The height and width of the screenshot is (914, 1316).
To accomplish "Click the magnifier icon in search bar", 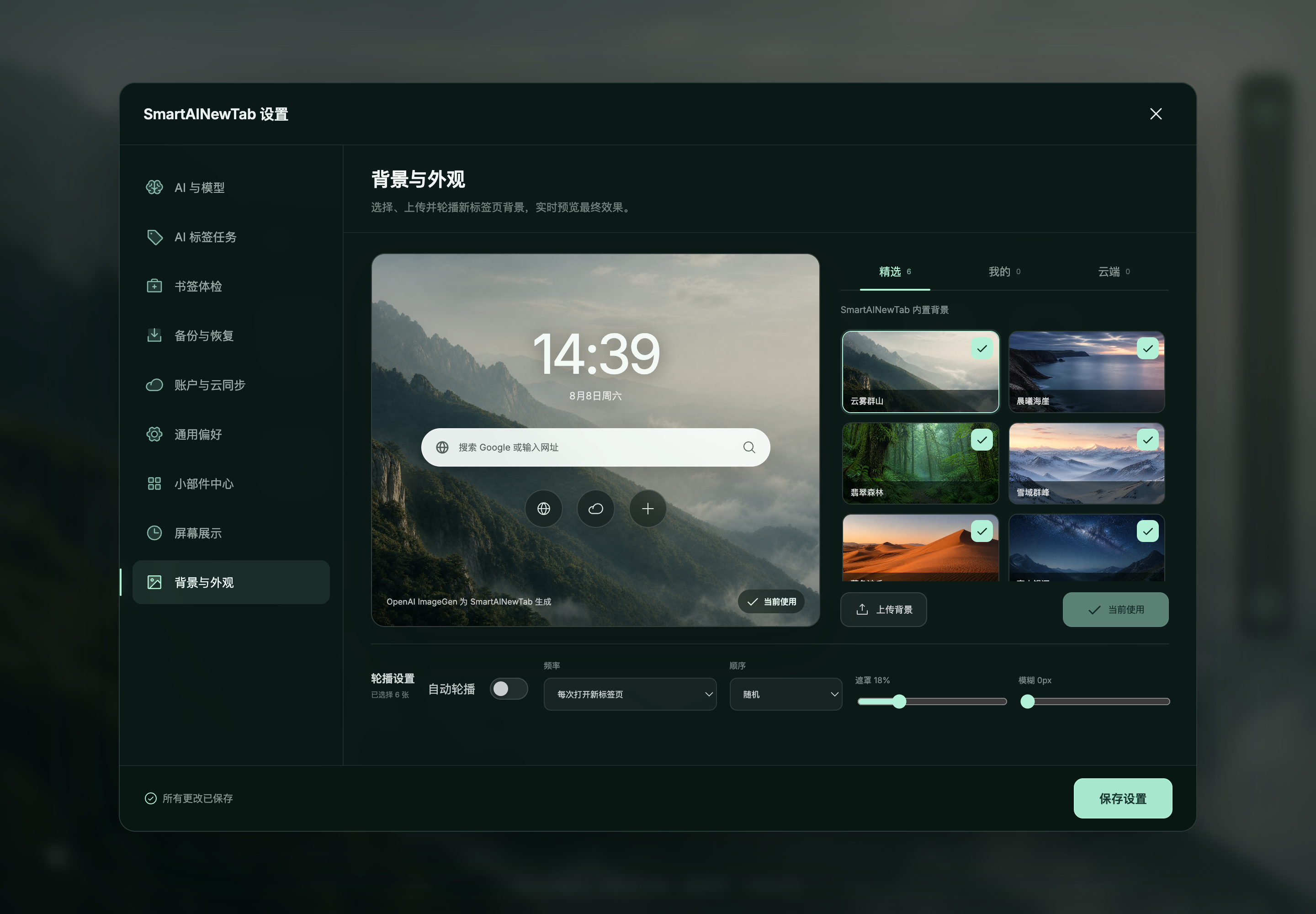I will [x=749, y=447].
